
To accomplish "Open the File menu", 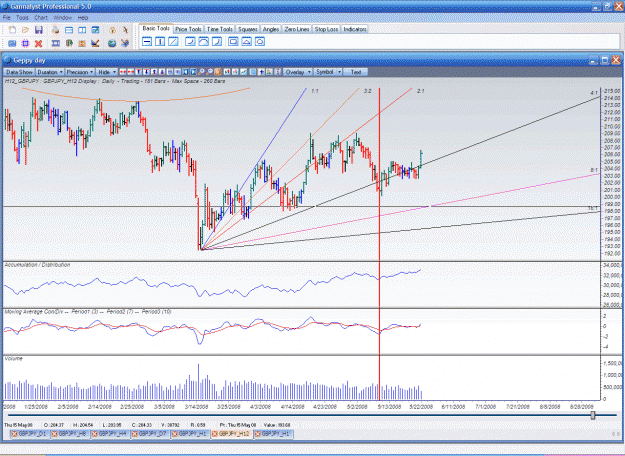I will [6, 18].
